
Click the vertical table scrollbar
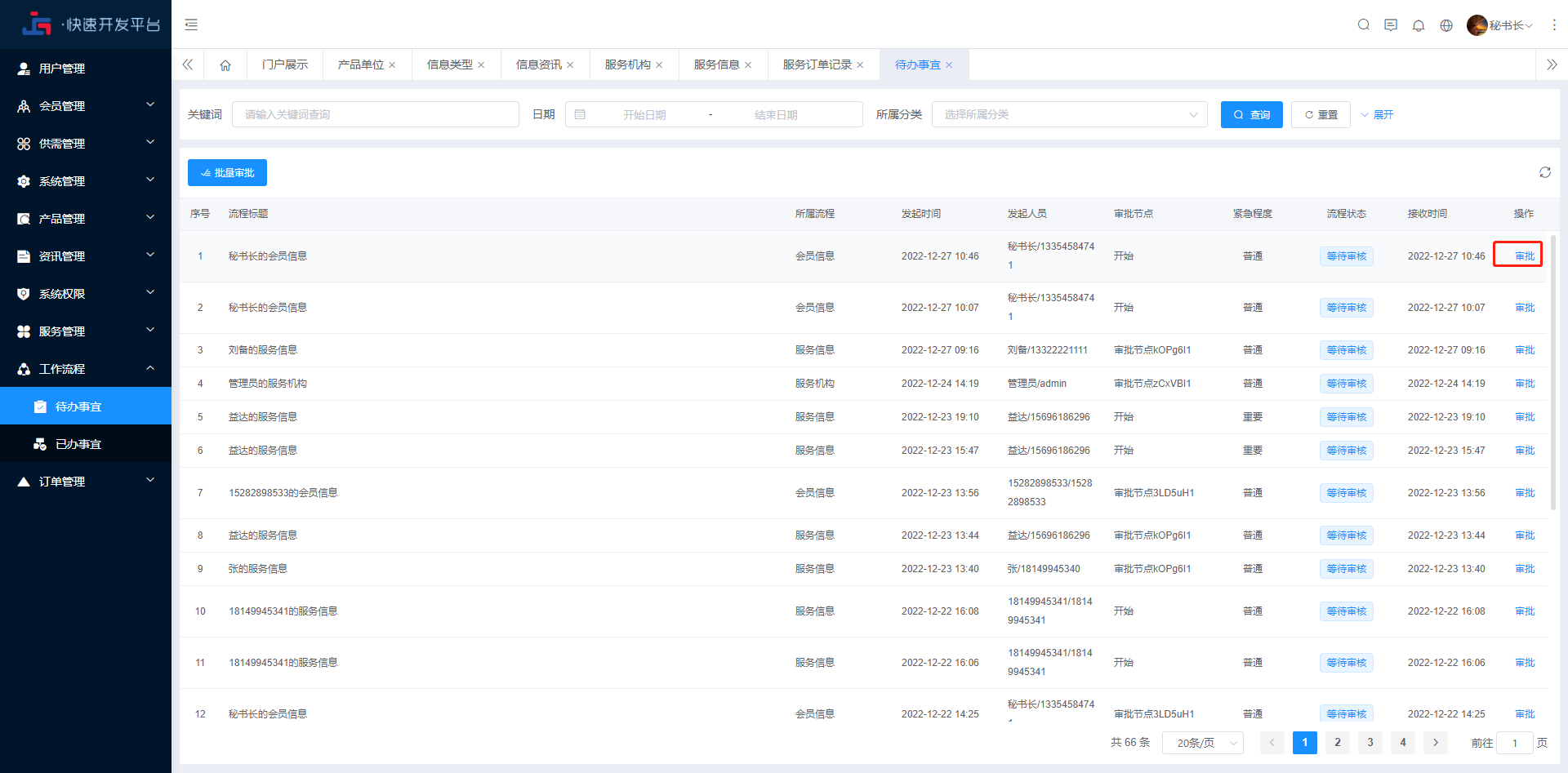pos(1552,372)
